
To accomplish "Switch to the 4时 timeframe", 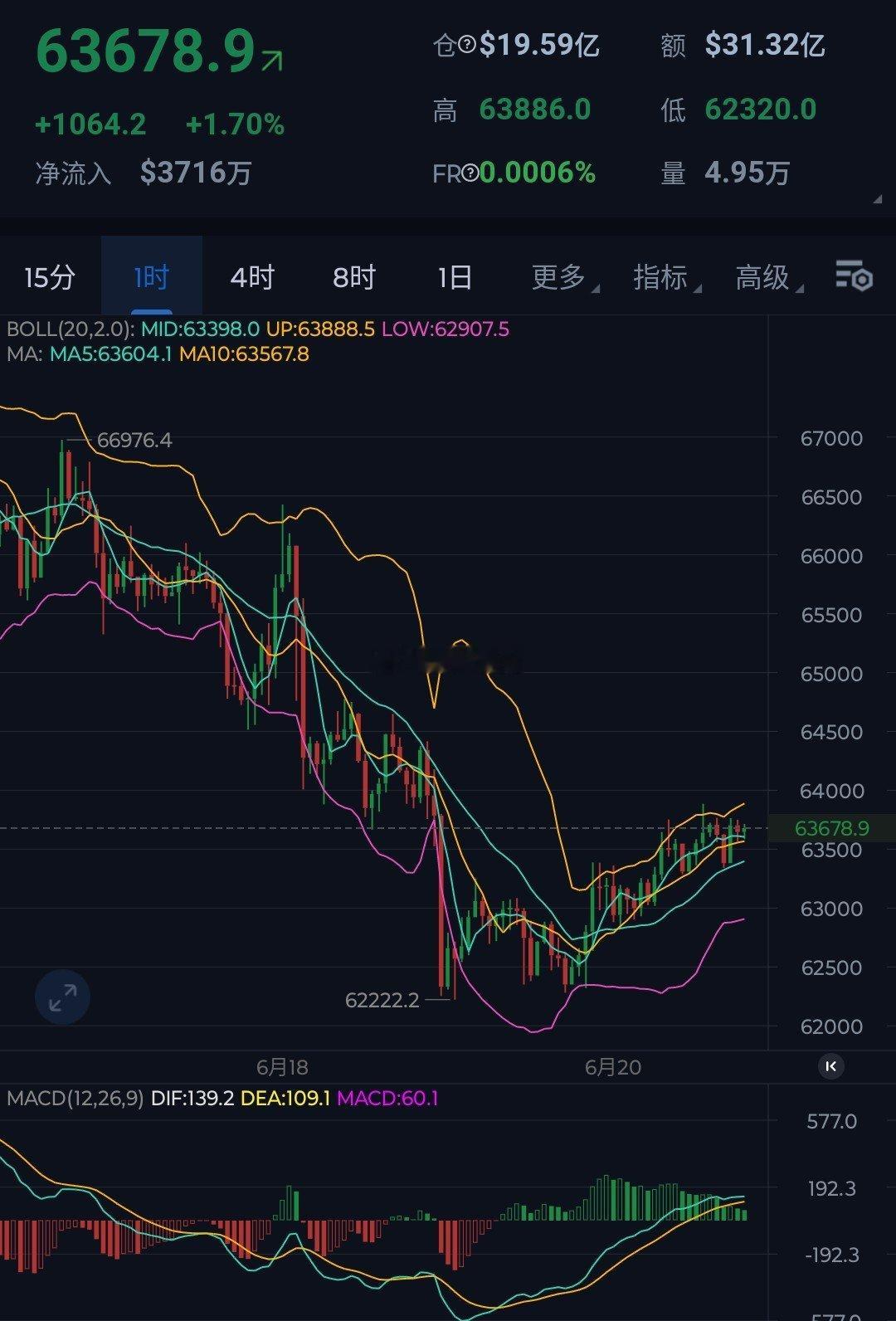I will [x=252, y=277].
